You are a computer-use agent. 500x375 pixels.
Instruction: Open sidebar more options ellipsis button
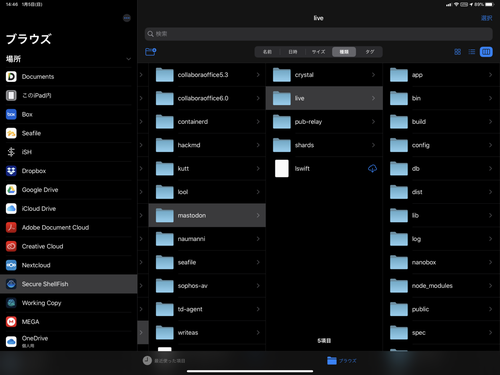[127, 18]
